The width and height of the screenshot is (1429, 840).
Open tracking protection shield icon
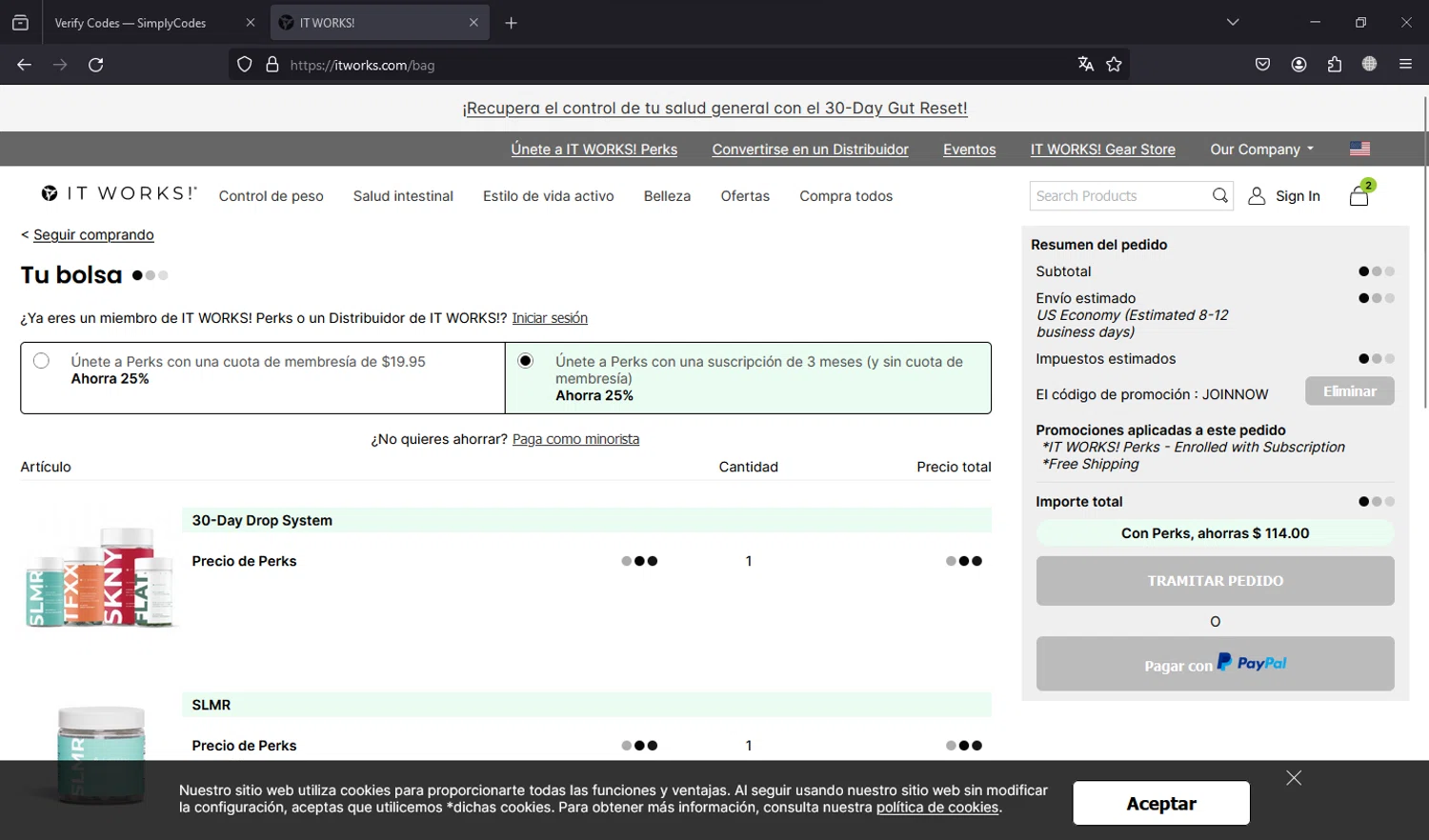point(245,65)
